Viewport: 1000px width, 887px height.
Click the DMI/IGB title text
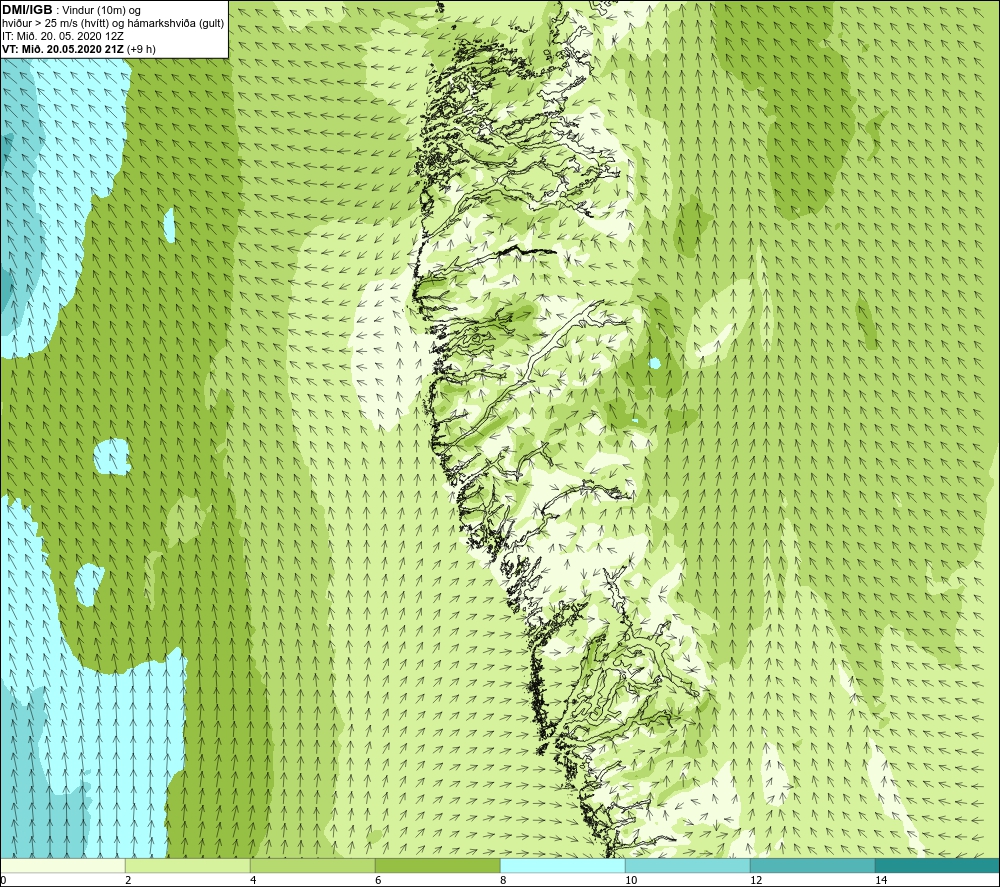coord(27,10)
